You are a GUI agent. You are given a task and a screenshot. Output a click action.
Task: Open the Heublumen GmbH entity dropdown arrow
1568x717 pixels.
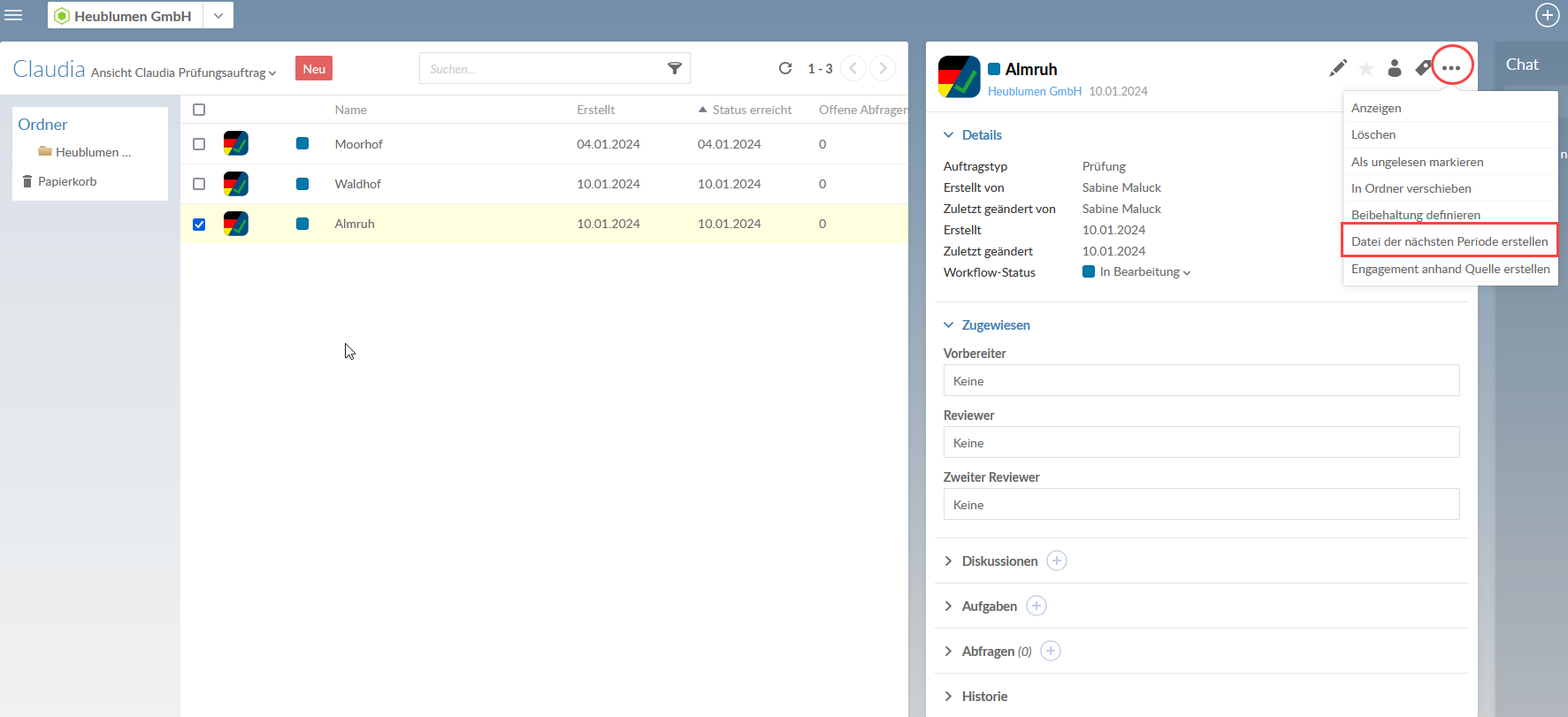pos(218,15)
